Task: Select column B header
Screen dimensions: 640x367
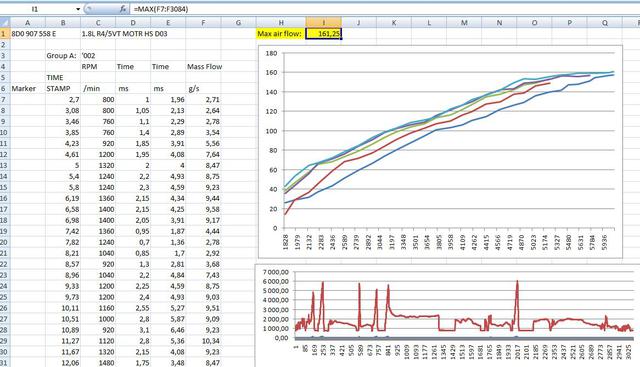Action: pos(63,22)
